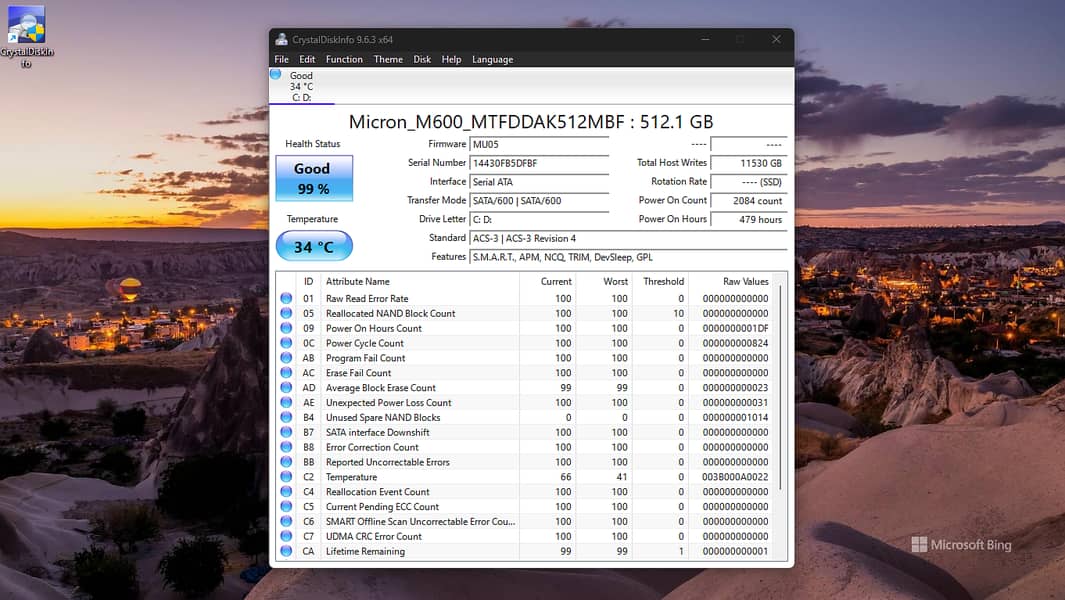Select the Power Cycle Count attribute name

pyautogui.click(x=365, y=343)
